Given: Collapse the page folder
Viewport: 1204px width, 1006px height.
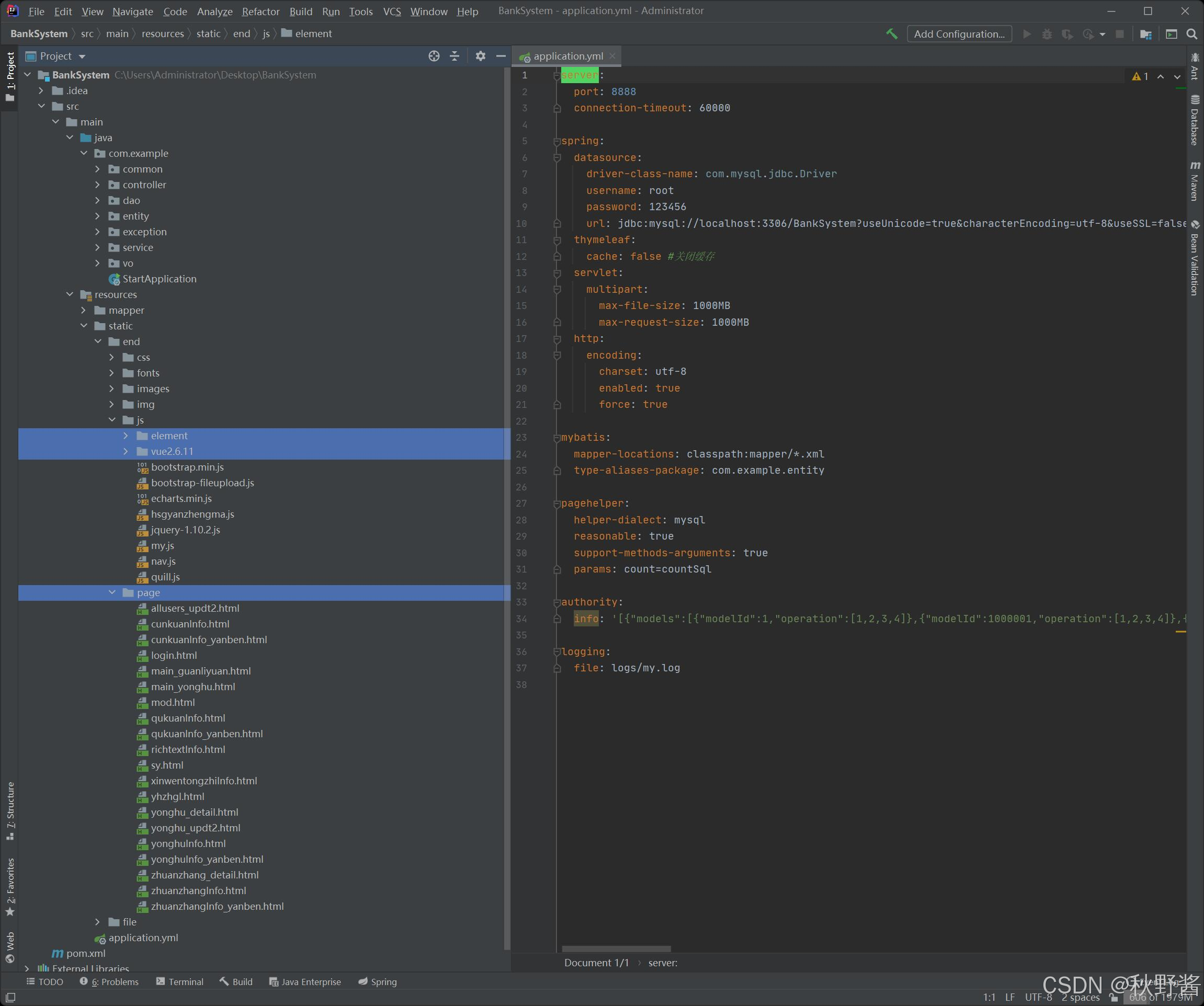Looking at the screenshot, I should tap(112, 593).
